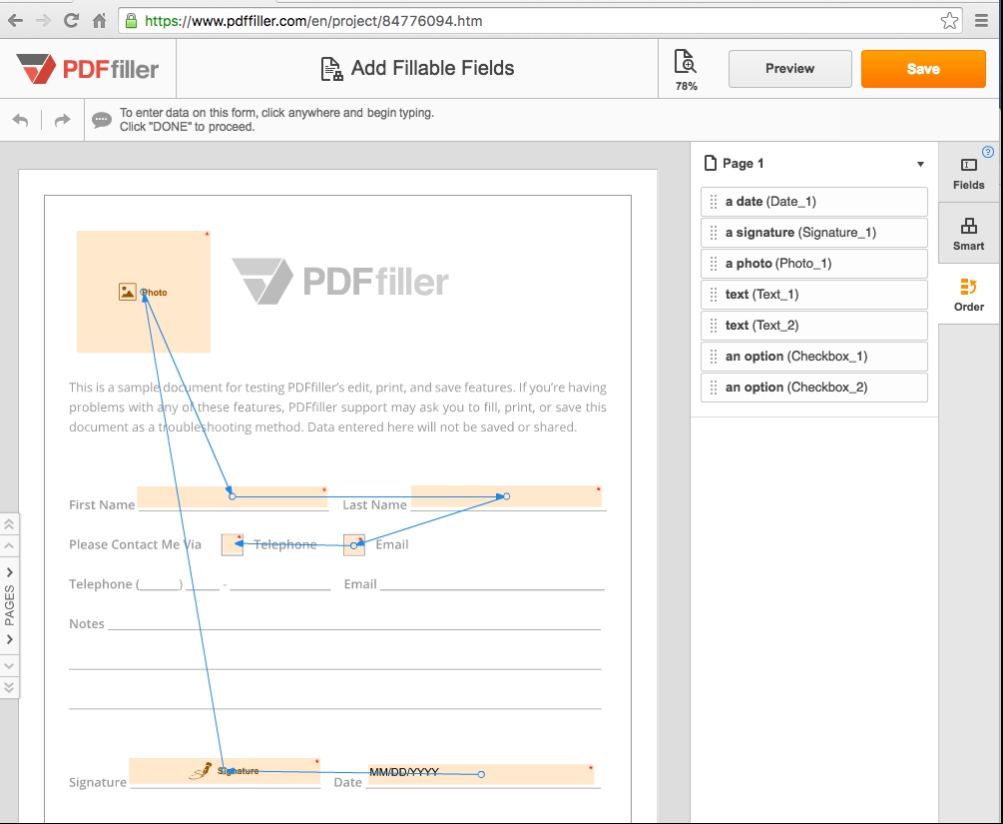Viewport: 1003px width, 824px height.
Task: Click the PDFfiller logo in the header
Action: point(88,68)
